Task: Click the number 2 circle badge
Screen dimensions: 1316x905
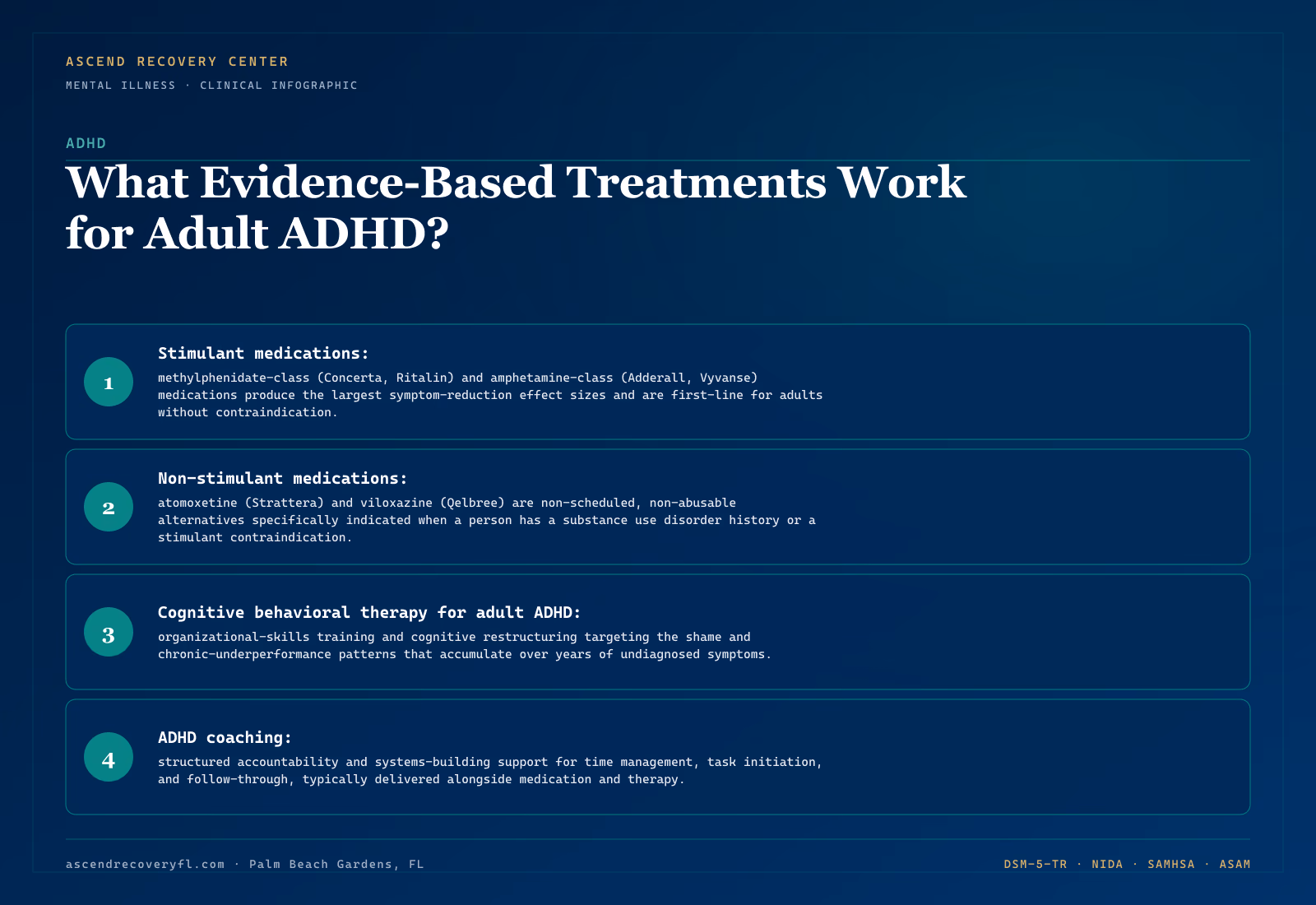Action: 109,507
